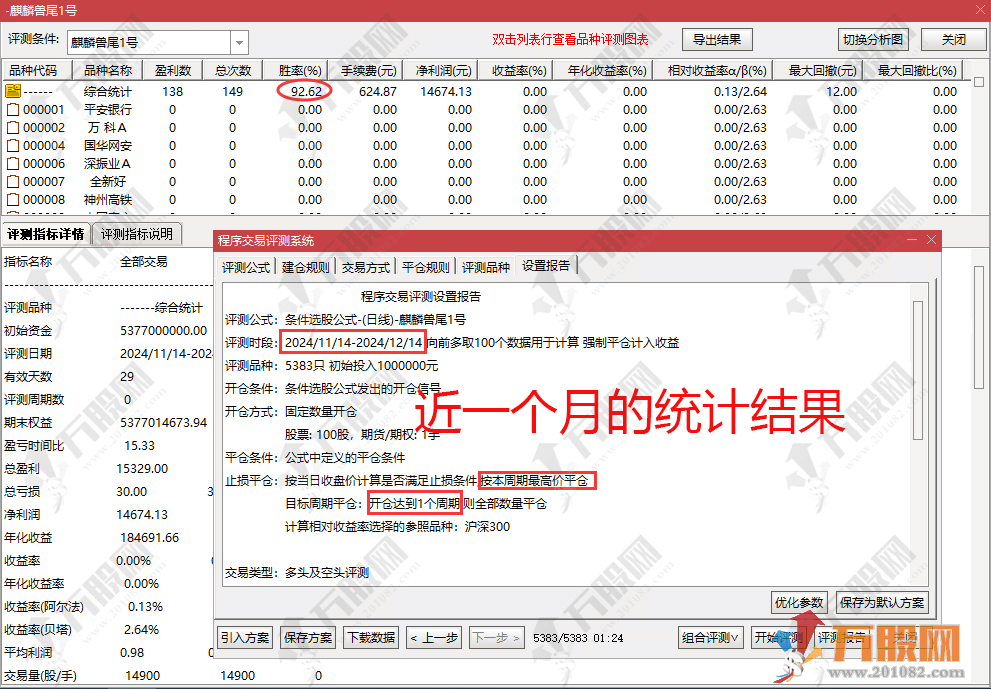Open the 评测条件 dropdown arrow
This screenshot has height=689, width=991.
tap(240, 43)
